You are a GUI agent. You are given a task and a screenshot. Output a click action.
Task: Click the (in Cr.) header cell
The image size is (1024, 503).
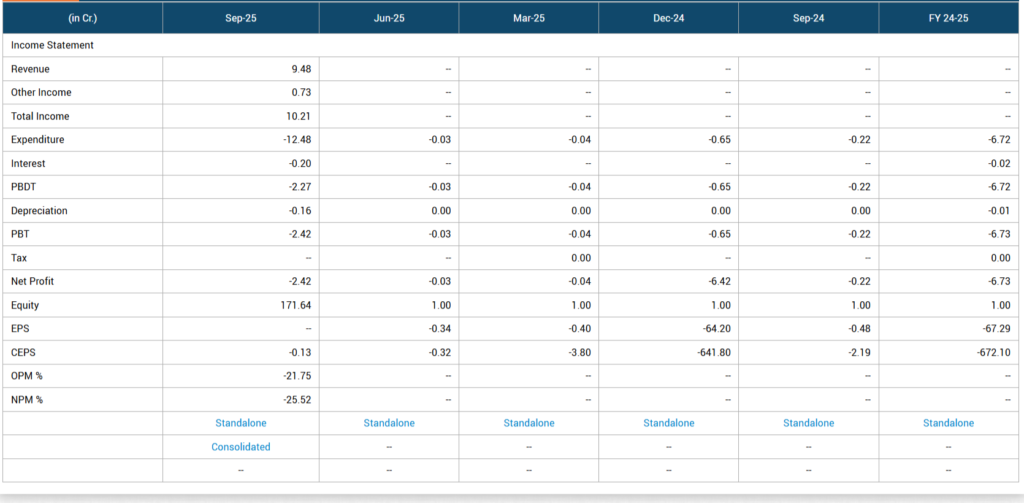(x=82, y=18)
